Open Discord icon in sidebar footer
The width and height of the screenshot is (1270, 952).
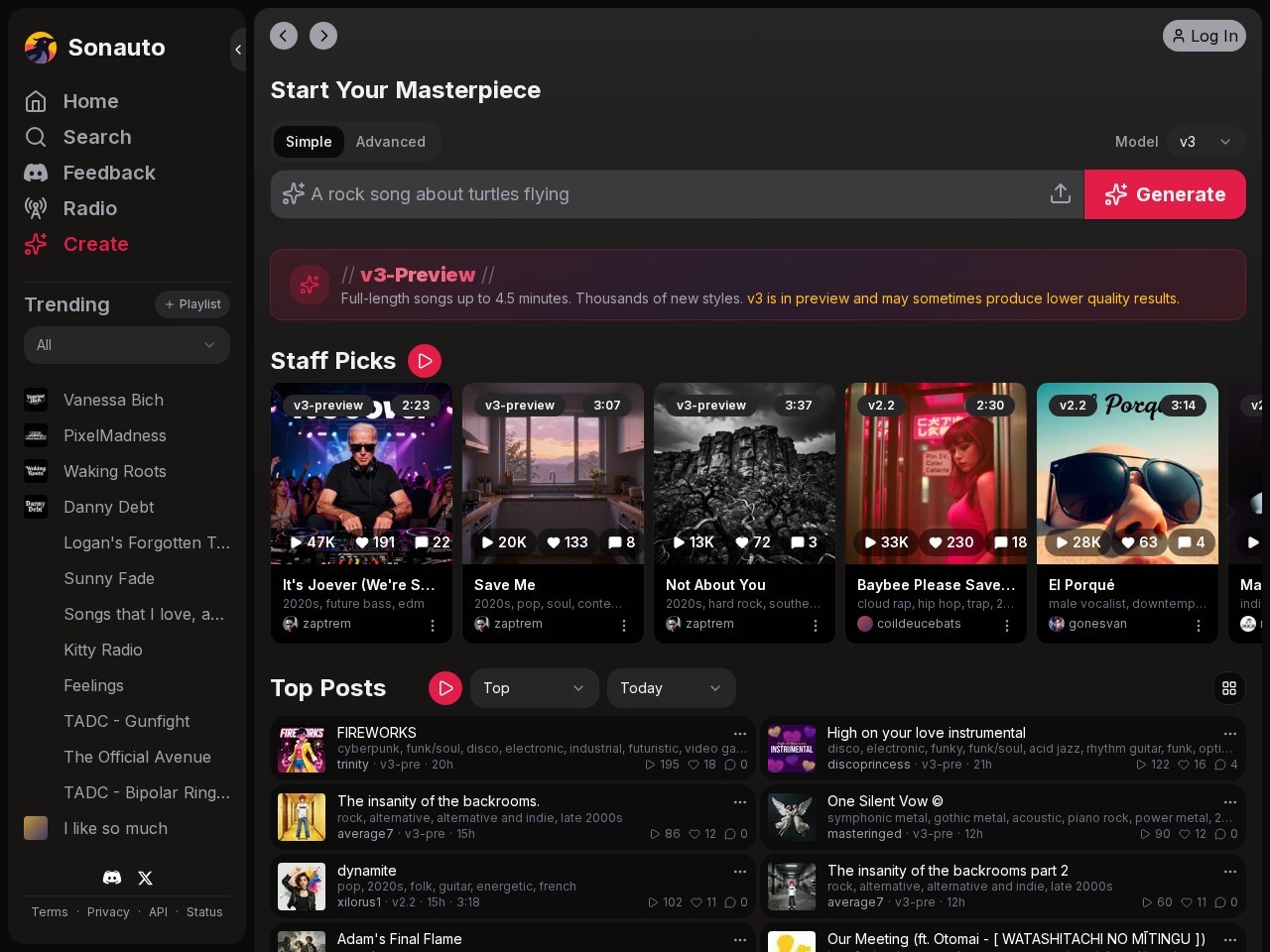(112, 878)
